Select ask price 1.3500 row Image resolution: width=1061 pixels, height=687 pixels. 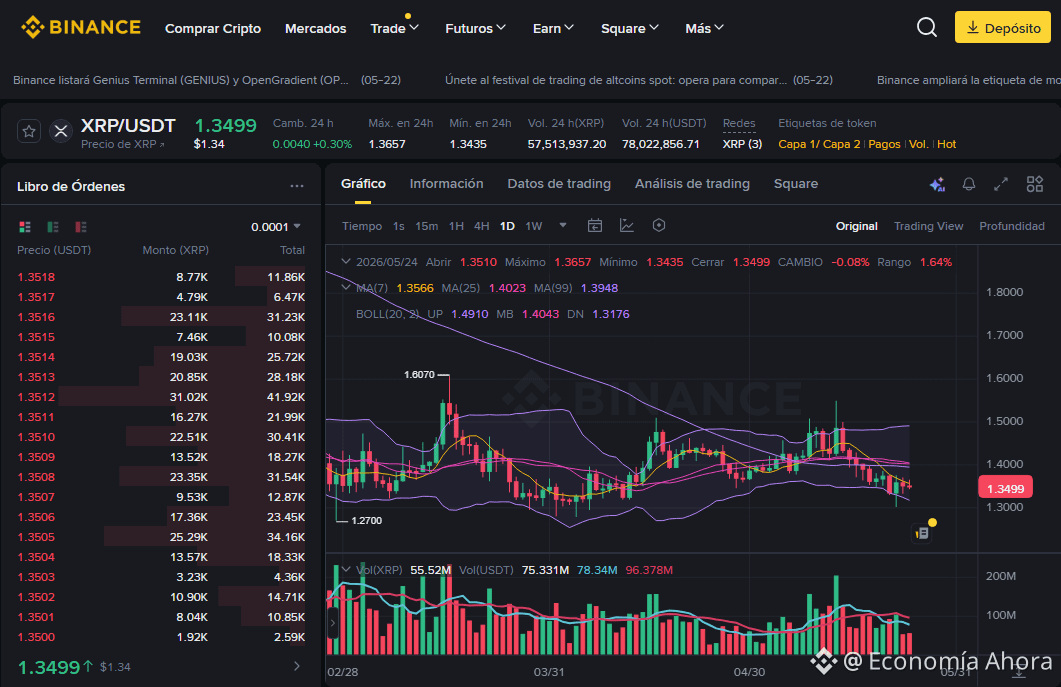coord(161,637)
